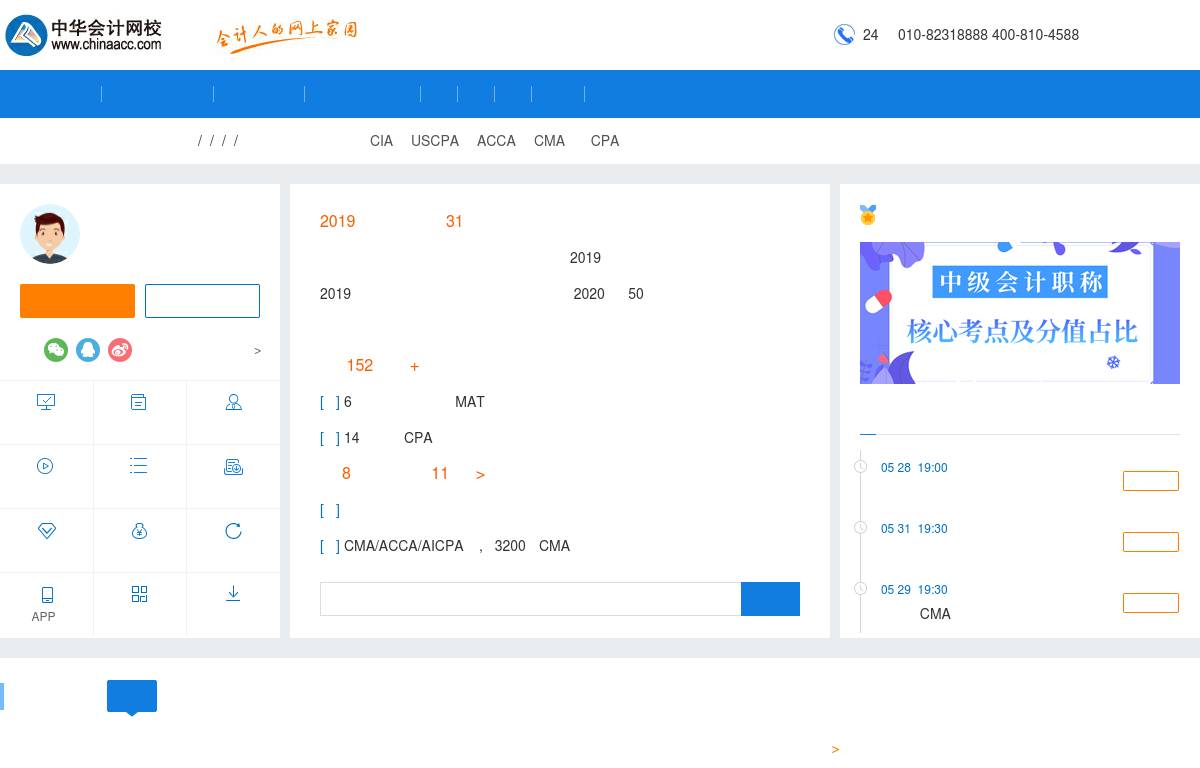Click the medal badge icon
Screen dimensions: 1200x768
(x=868, y=215)
